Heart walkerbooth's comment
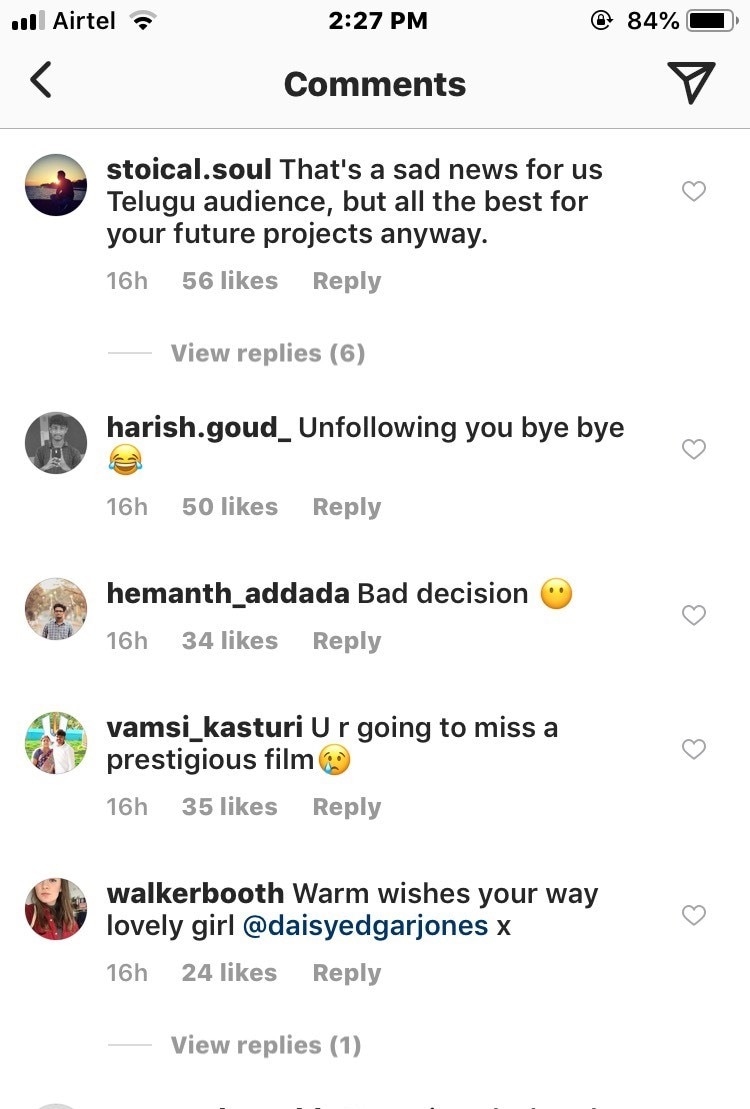The width and height of the screenshot is (750, 1109). click(694, 915)
